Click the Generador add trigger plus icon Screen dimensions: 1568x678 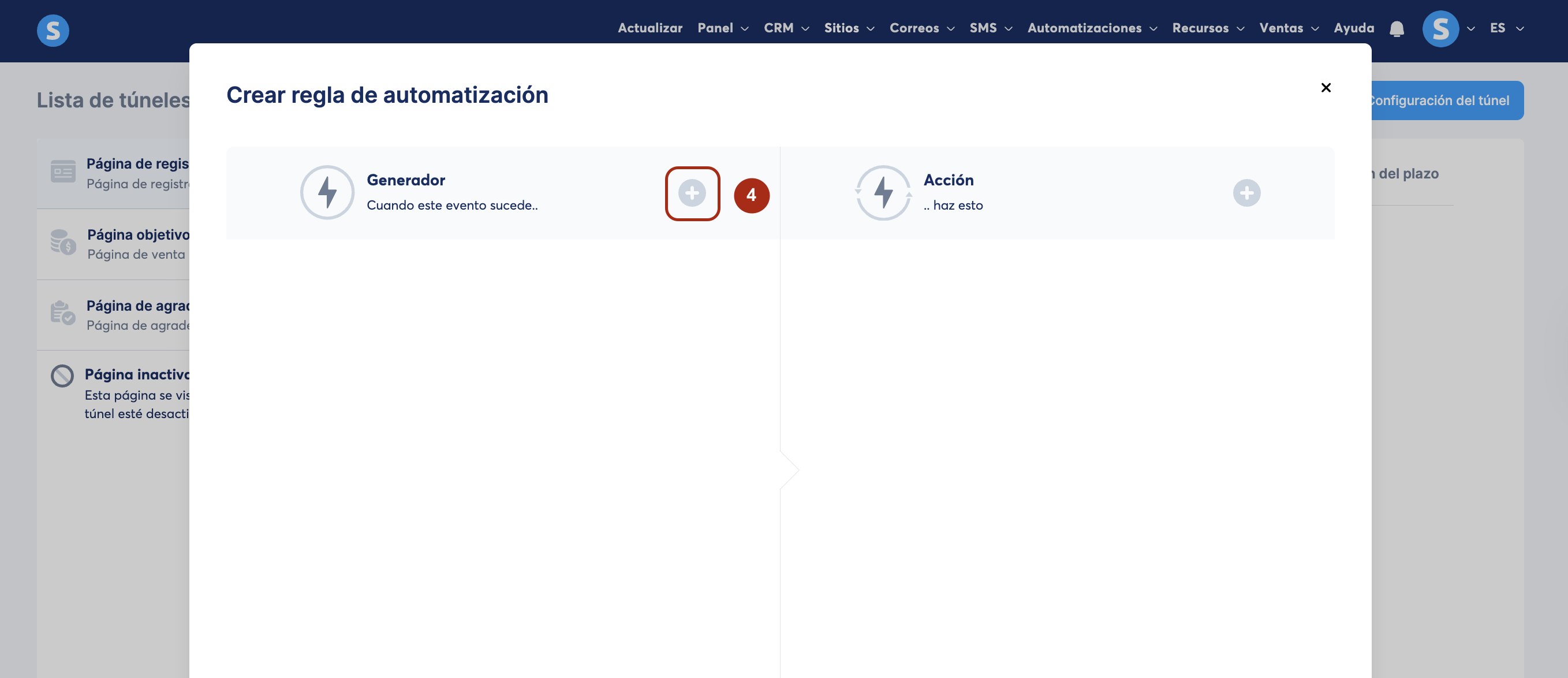click(692, 193)
